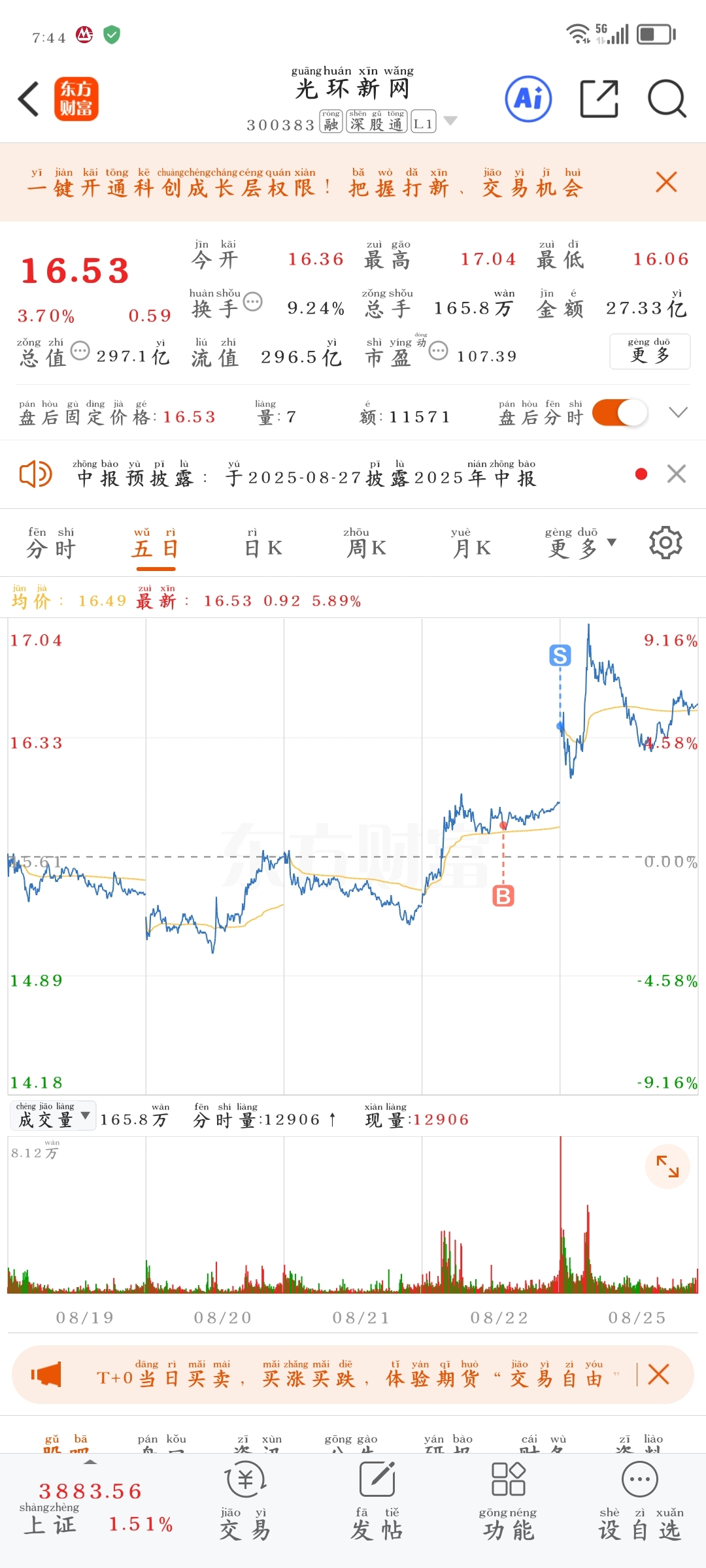Screen dimensions: 706x1568
Task: Open chart settings gear icon
Action: (x=665, y=542)
